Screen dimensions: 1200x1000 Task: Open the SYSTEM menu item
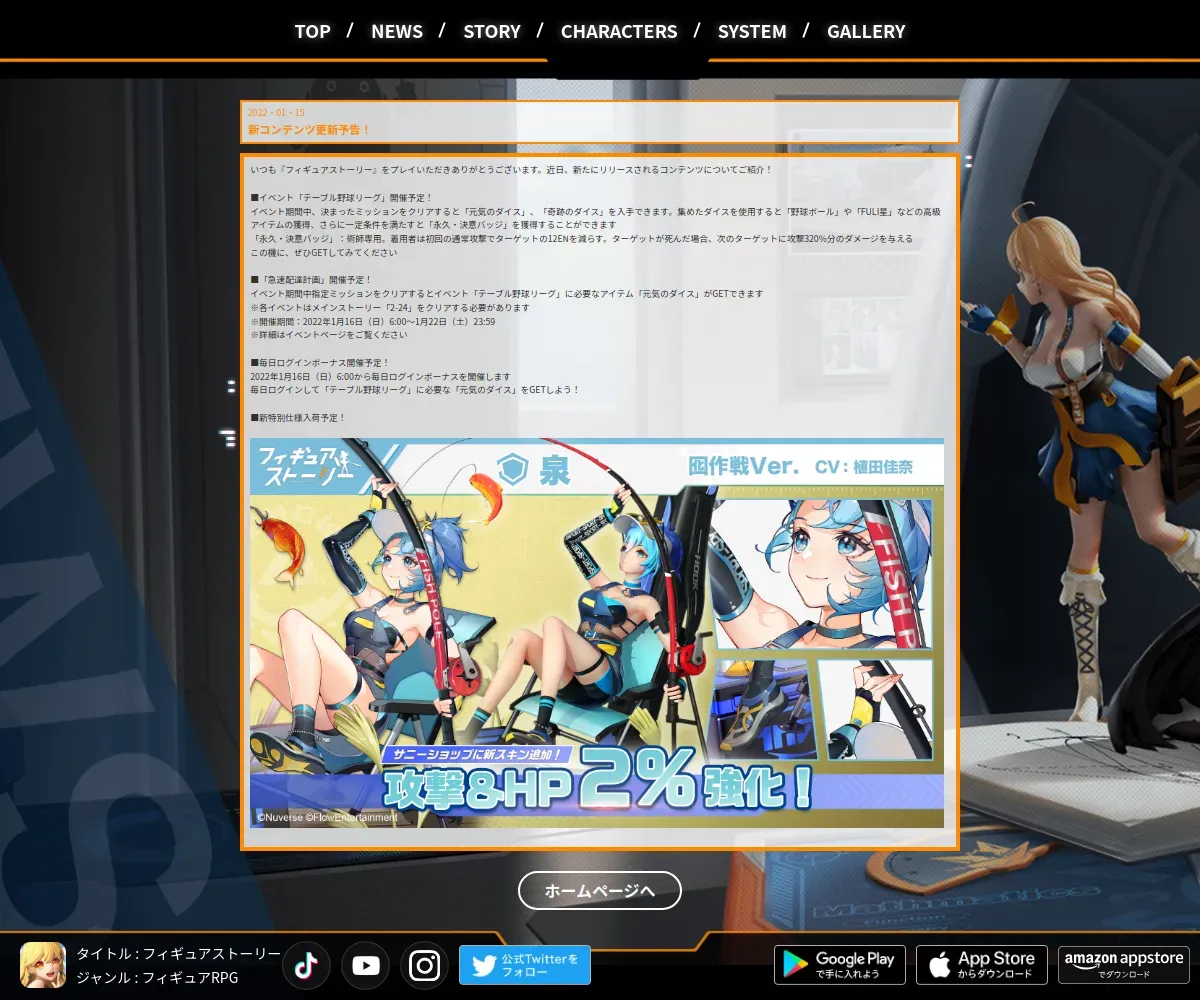pyautogui.click(x=752, y=32)
